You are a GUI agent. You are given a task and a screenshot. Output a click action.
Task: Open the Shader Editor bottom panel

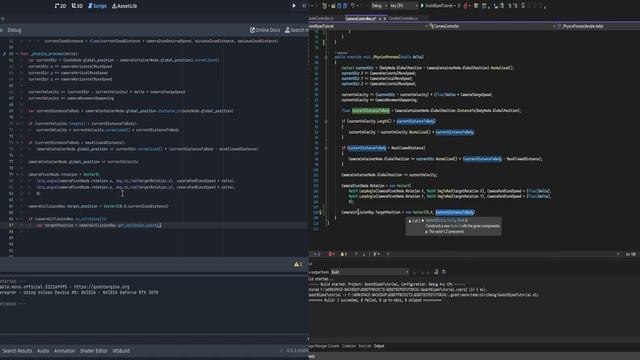[x=93, y=351]
